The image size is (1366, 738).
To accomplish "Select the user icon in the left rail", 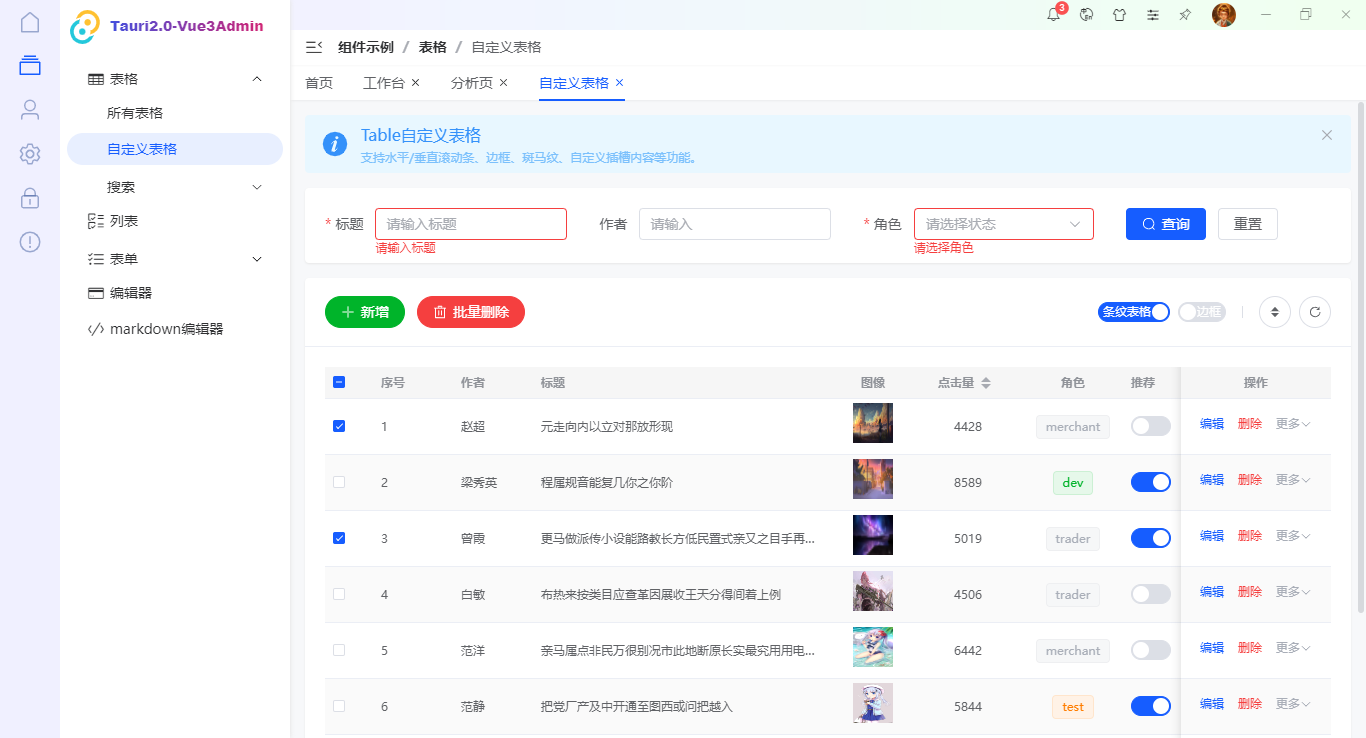I will point(29,111).
